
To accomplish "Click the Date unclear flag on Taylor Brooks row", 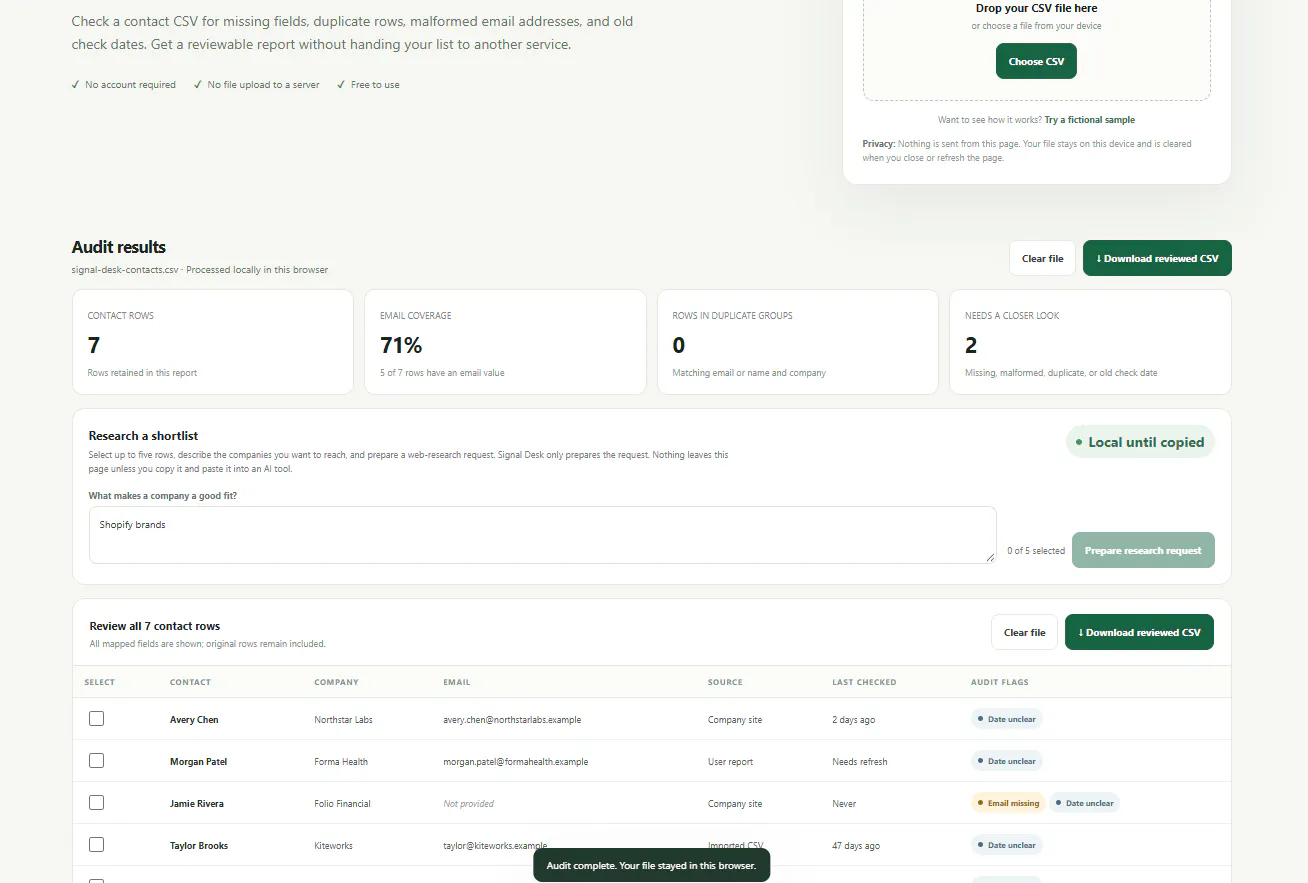I will [x=1006, y=845].
